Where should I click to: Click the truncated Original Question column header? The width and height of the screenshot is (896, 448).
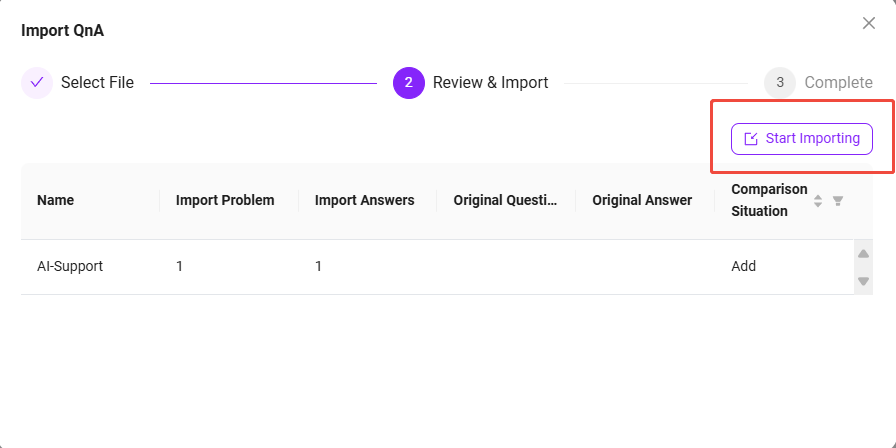click(x=505, y=200)
